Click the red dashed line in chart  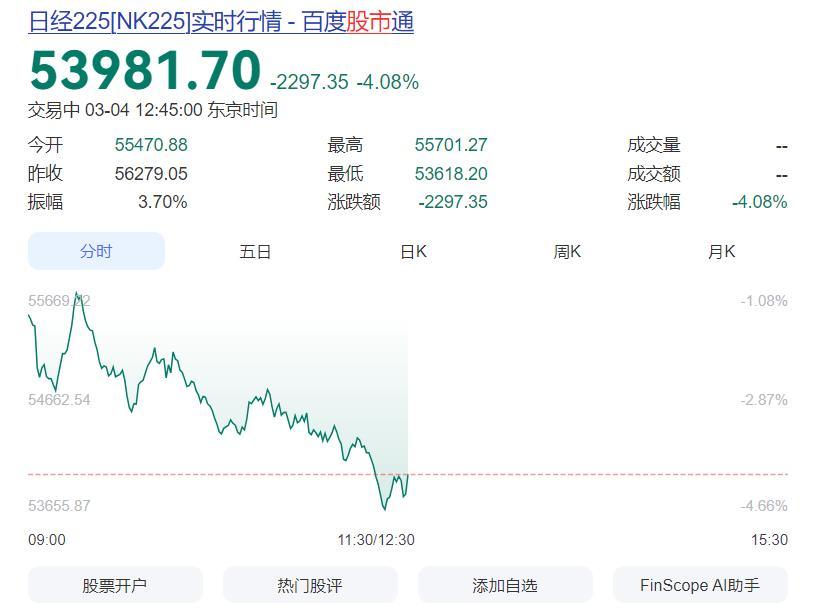[x=600, y=474]
